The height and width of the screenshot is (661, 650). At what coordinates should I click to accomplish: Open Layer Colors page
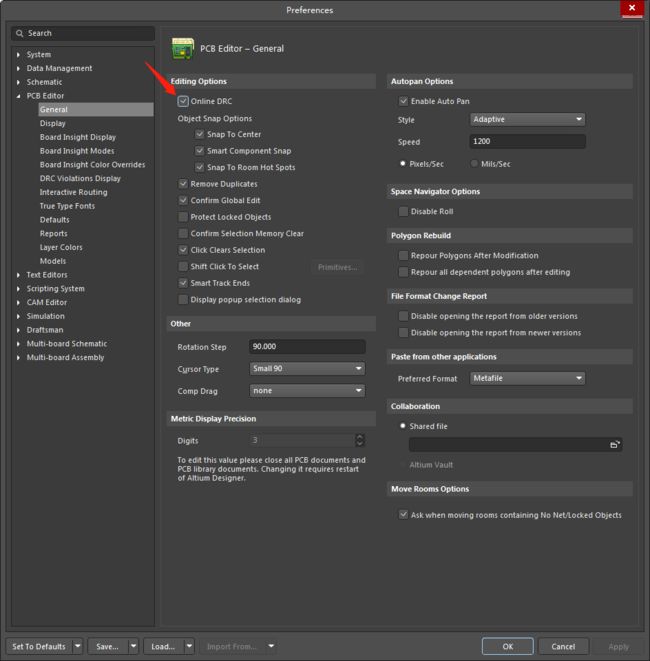[x=61, y=247]
